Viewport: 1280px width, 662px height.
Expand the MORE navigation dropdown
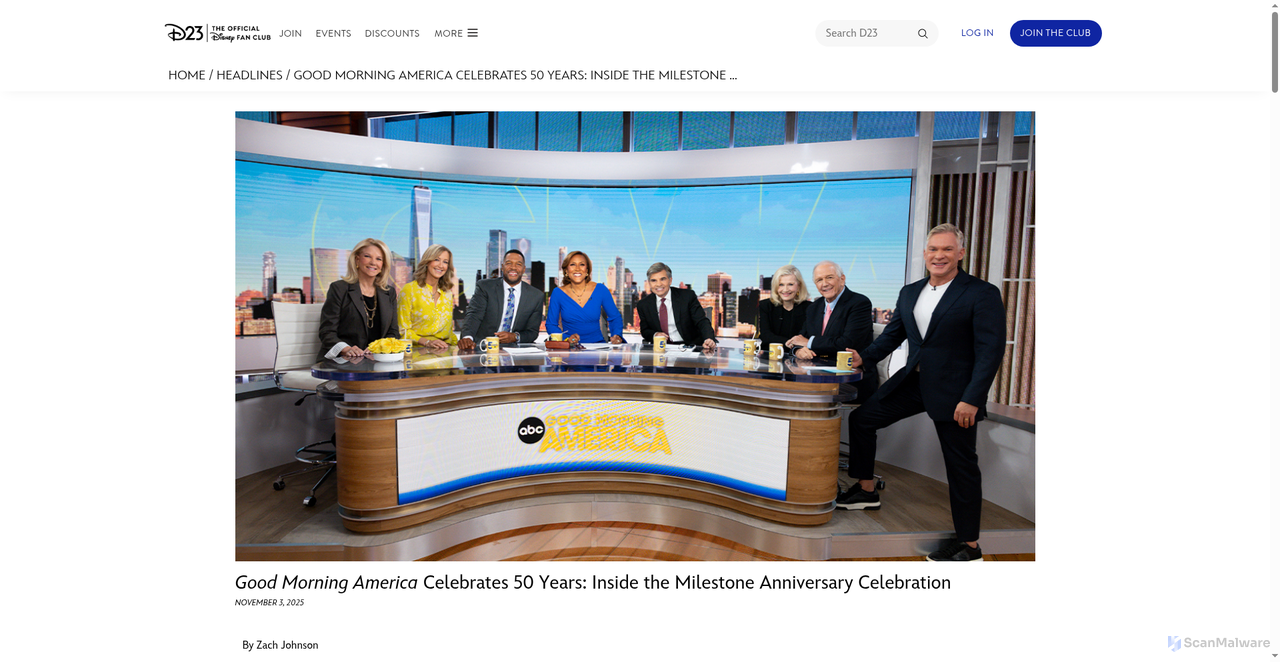(448, 33)
